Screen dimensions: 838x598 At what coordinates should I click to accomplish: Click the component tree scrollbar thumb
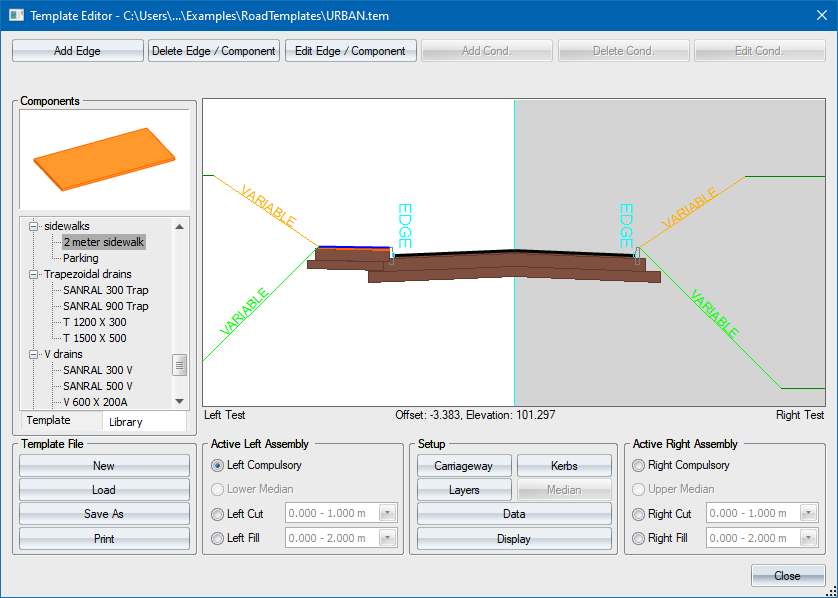pyautogui.click(x=180, y=365)
